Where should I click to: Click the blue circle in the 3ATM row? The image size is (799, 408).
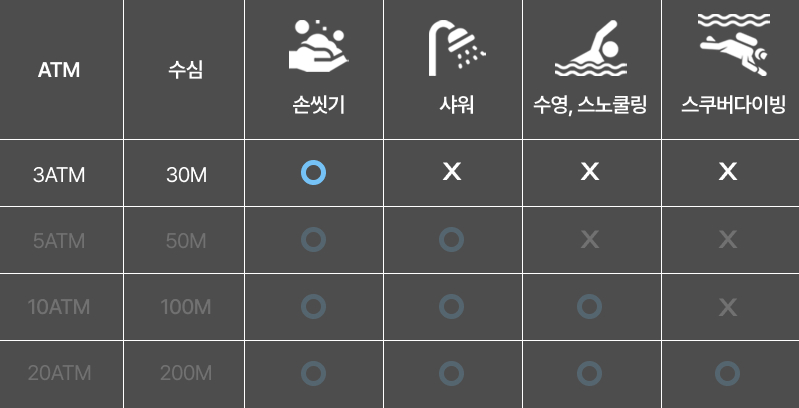314,173
